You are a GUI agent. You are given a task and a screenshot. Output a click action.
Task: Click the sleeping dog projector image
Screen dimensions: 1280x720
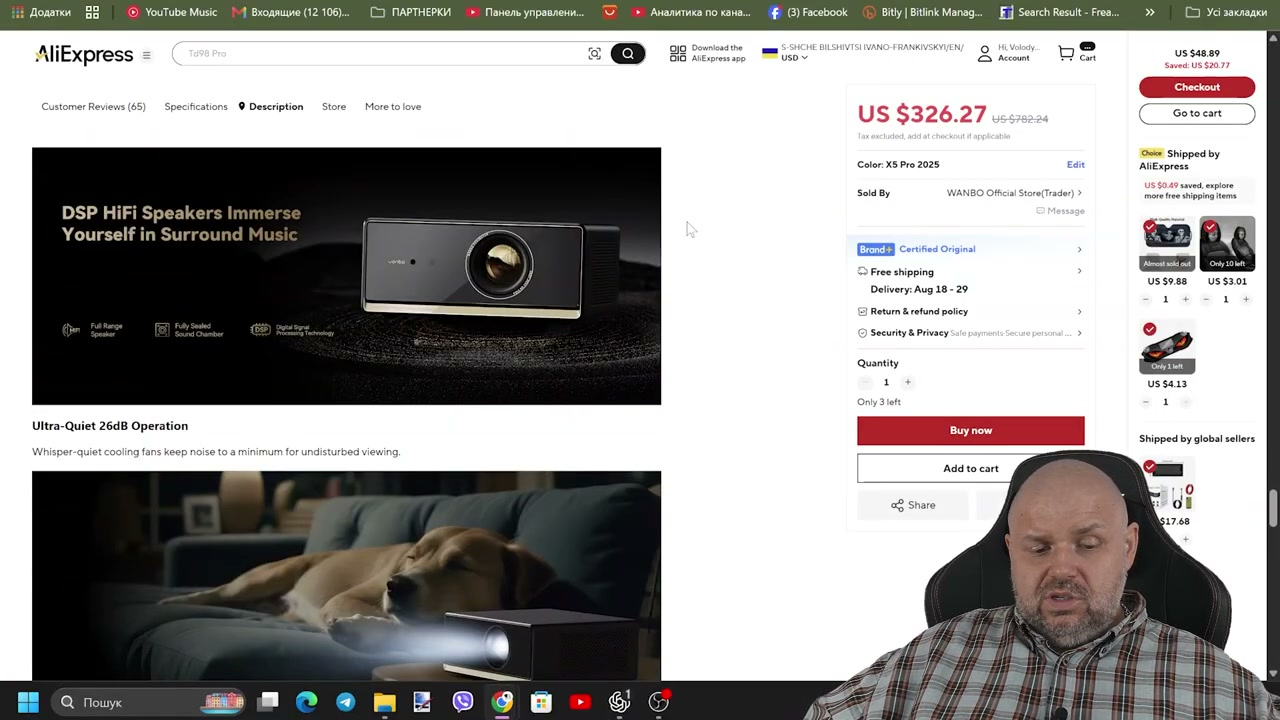[346, 576]
